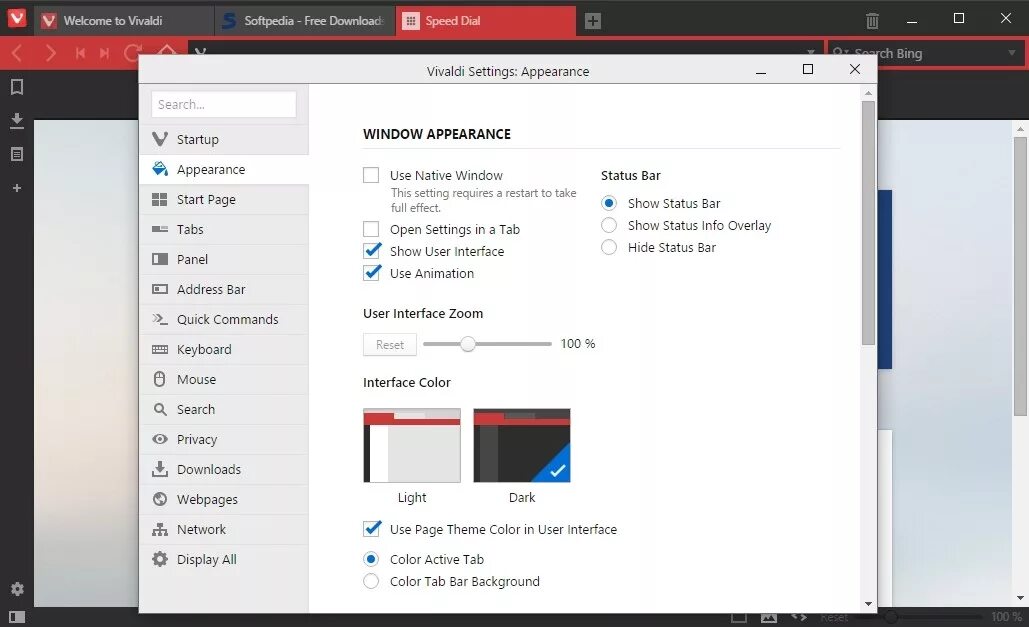Adjust User Interface Zoom slider handle
The height and width of the screenshot is (627, 1029).
coord(467,344)
